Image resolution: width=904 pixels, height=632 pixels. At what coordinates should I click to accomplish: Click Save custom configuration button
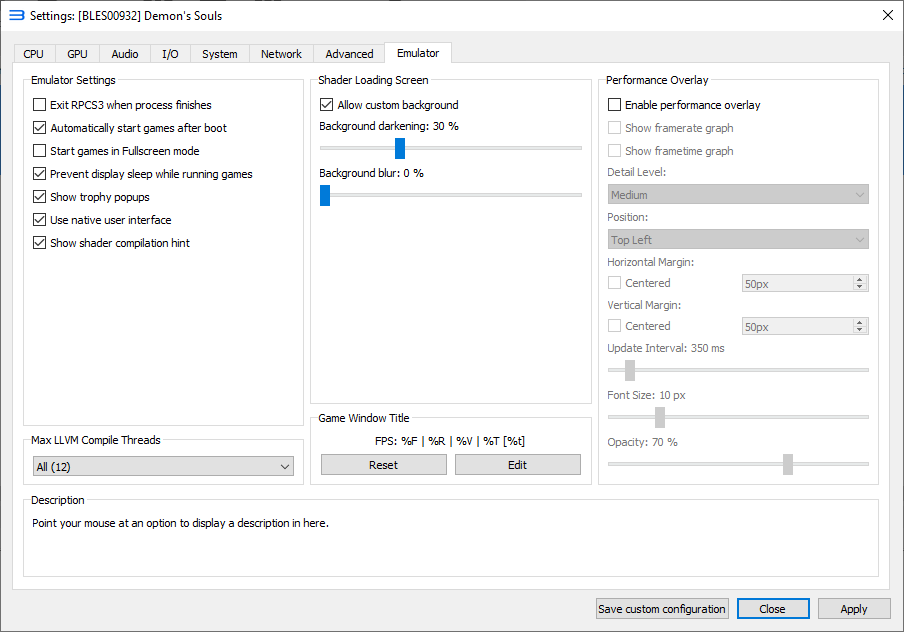(x=662, y=609)
